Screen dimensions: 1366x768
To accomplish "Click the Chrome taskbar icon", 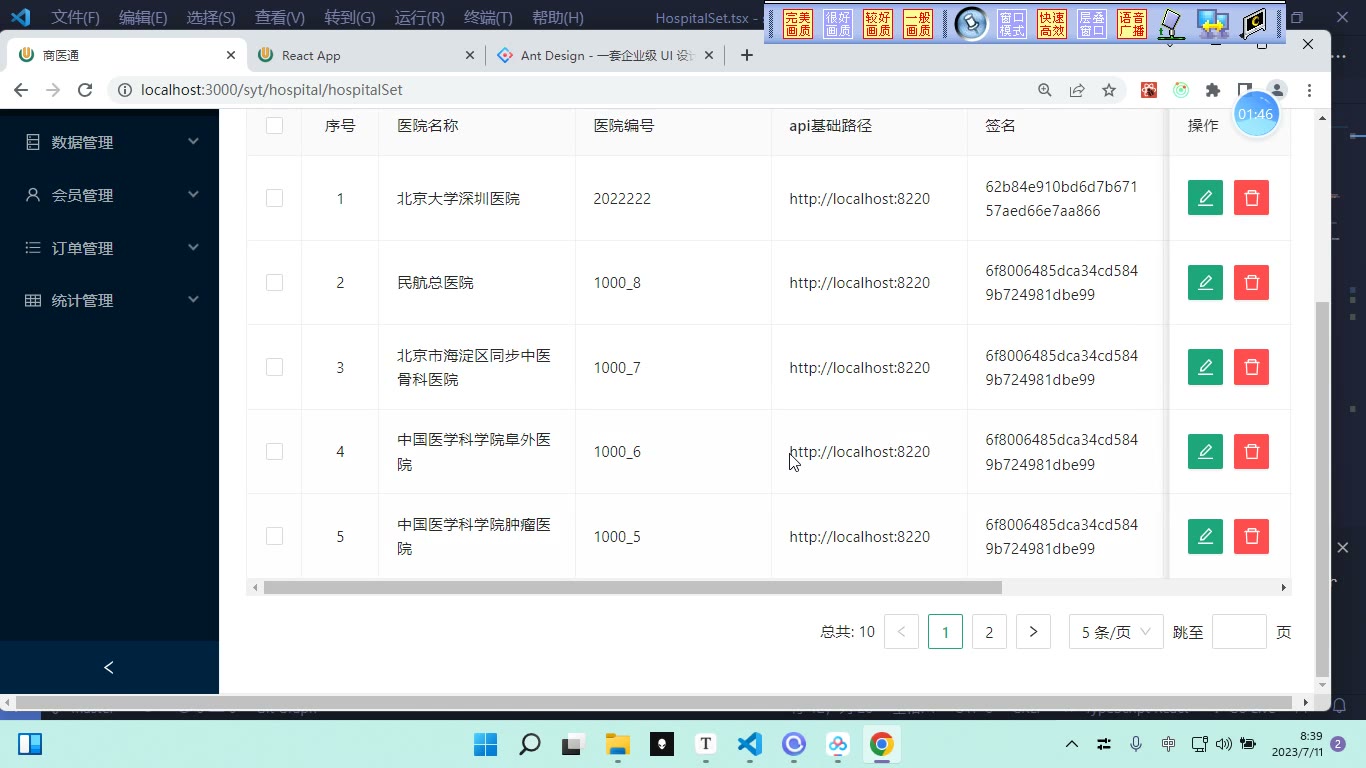I will tap(881, 744).
